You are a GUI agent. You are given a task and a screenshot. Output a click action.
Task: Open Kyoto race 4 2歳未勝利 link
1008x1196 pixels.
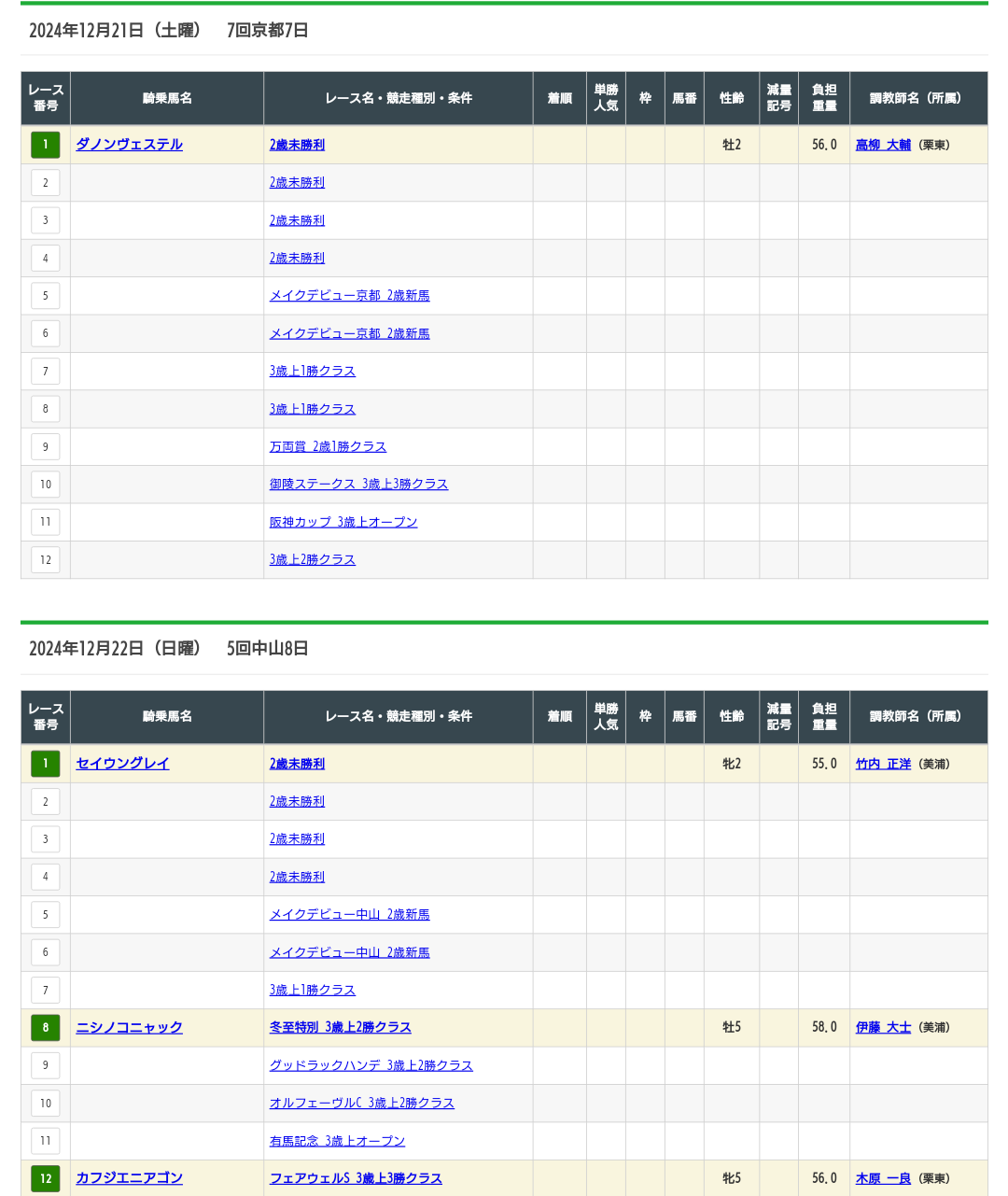click(x=297, y=258)
